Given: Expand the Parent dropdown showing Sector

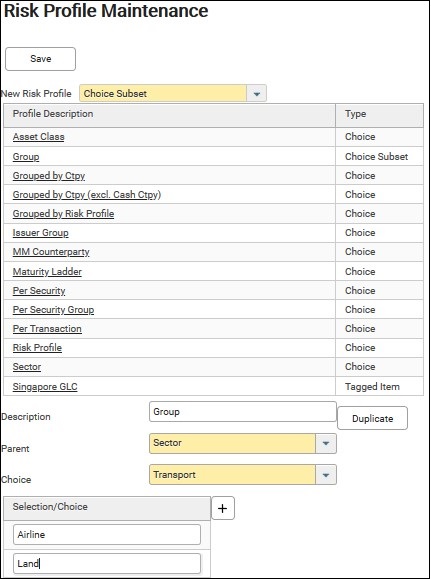Looking at the screenshot, I should point(326,443).
